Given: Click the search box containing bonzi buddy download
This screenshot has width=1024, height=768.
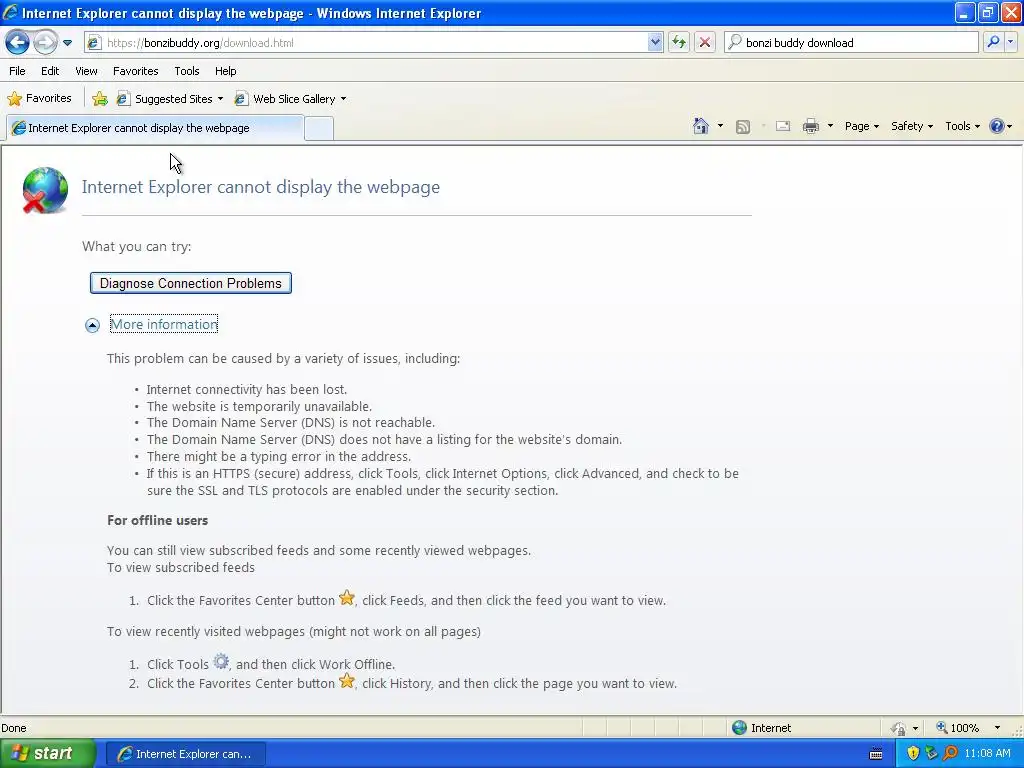Looking at the screenshot, I should [851, 42].
